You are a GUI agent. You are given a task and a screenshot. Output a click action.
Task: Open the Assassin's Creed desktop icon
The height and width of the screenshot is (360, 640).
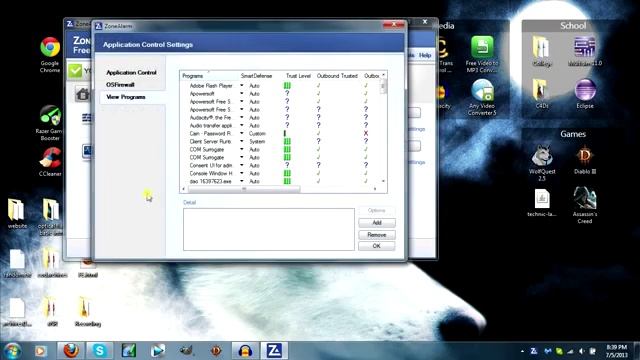coord(584,205)
